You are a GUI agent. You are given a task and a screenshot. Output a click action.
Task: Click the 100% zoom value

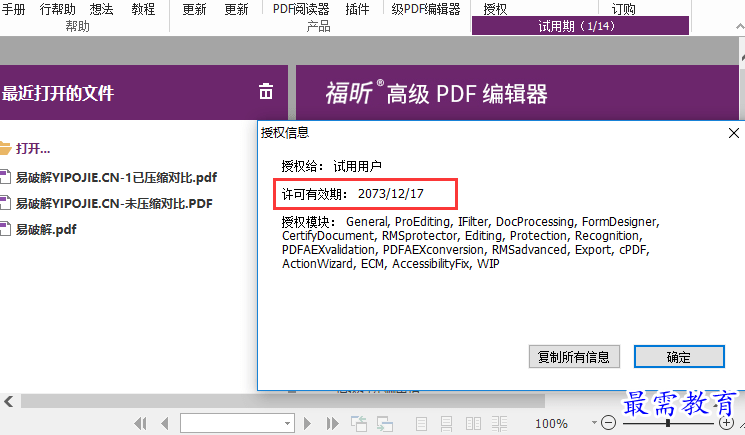pyautogui.click(x=551, y=423)
